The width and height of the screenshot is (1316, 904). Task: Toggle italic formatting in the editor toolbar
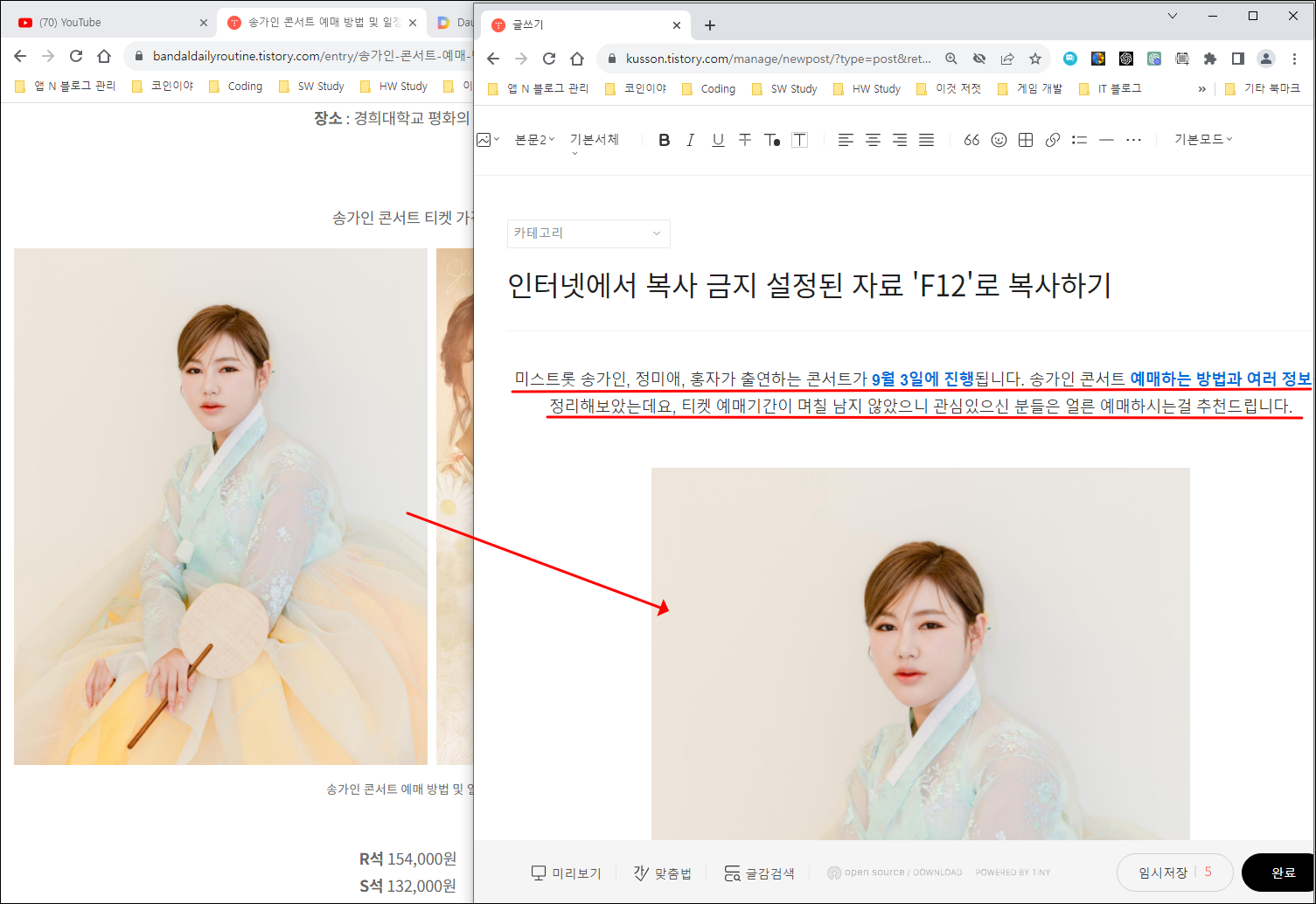691,140
